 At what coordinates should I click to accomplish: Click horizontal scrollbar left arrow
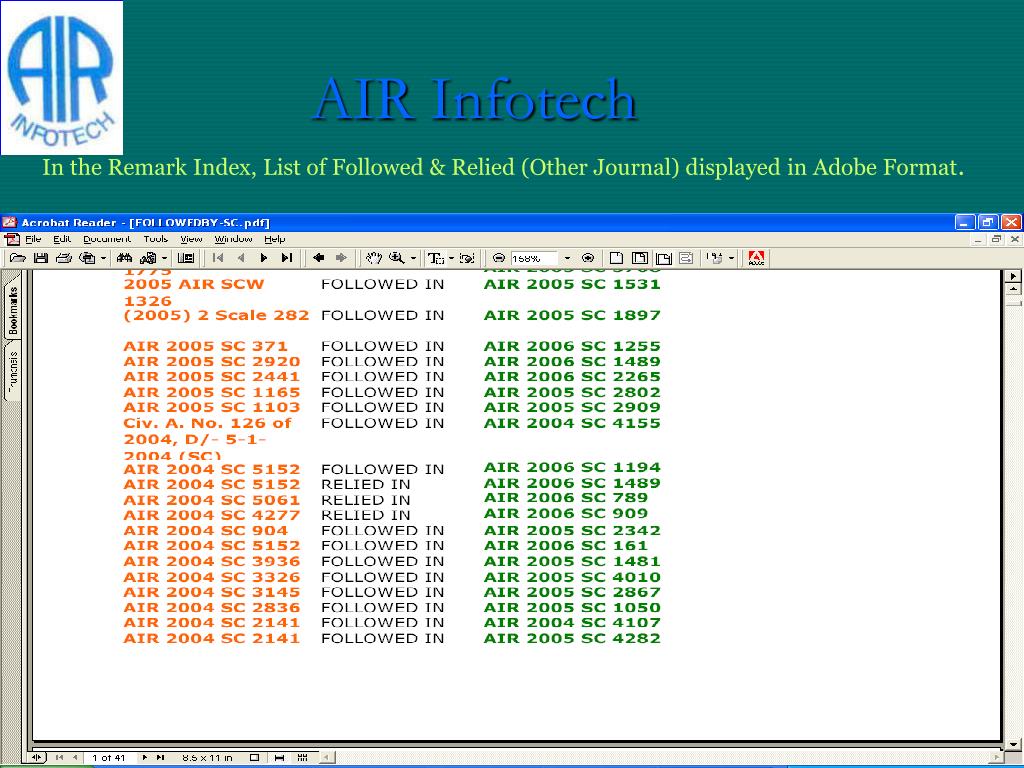coord(328,758)
